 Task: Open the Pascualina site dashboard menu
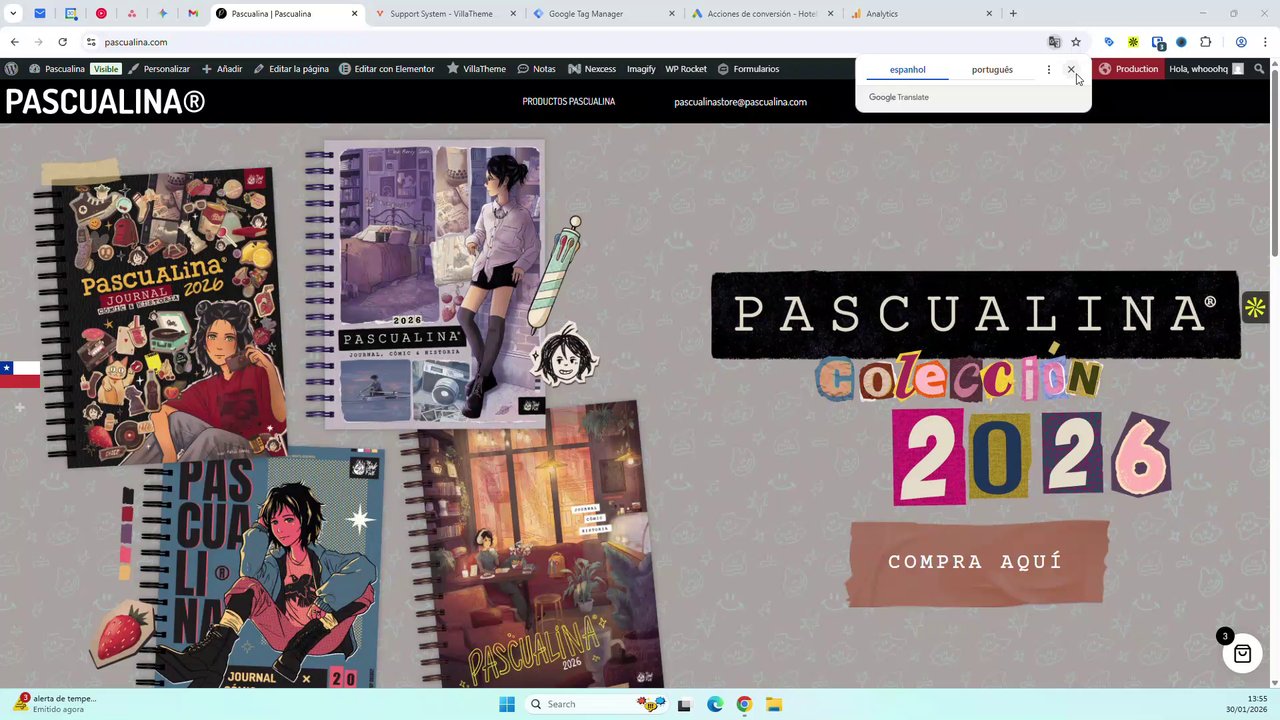(x=57, y=69)
